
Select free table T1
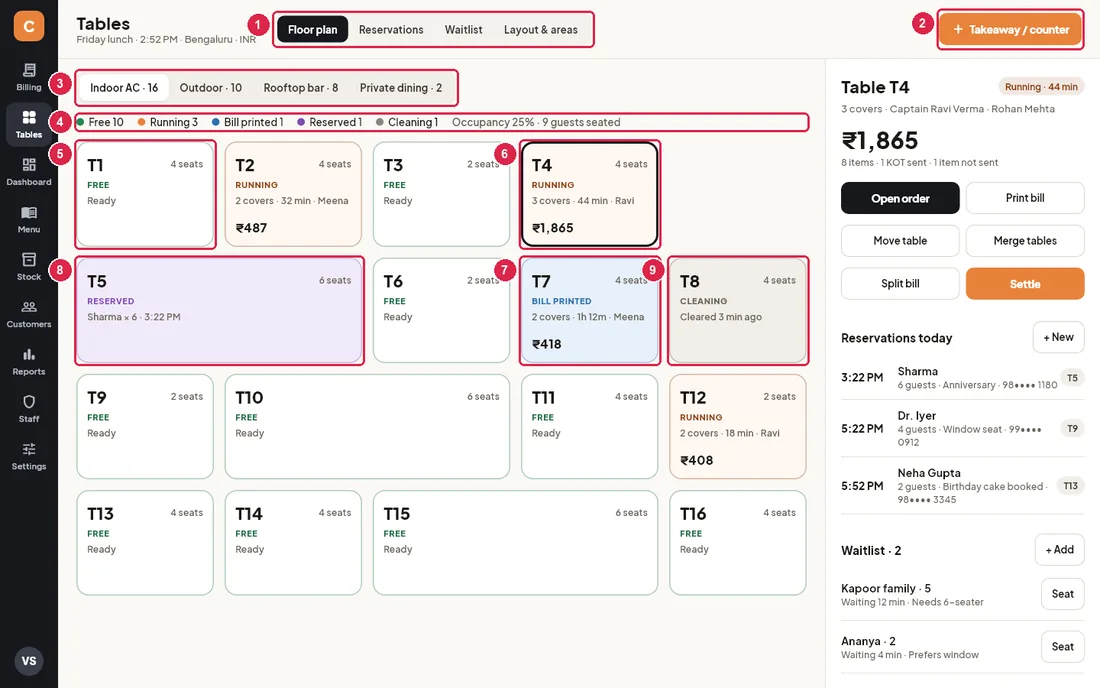(145, 194)
